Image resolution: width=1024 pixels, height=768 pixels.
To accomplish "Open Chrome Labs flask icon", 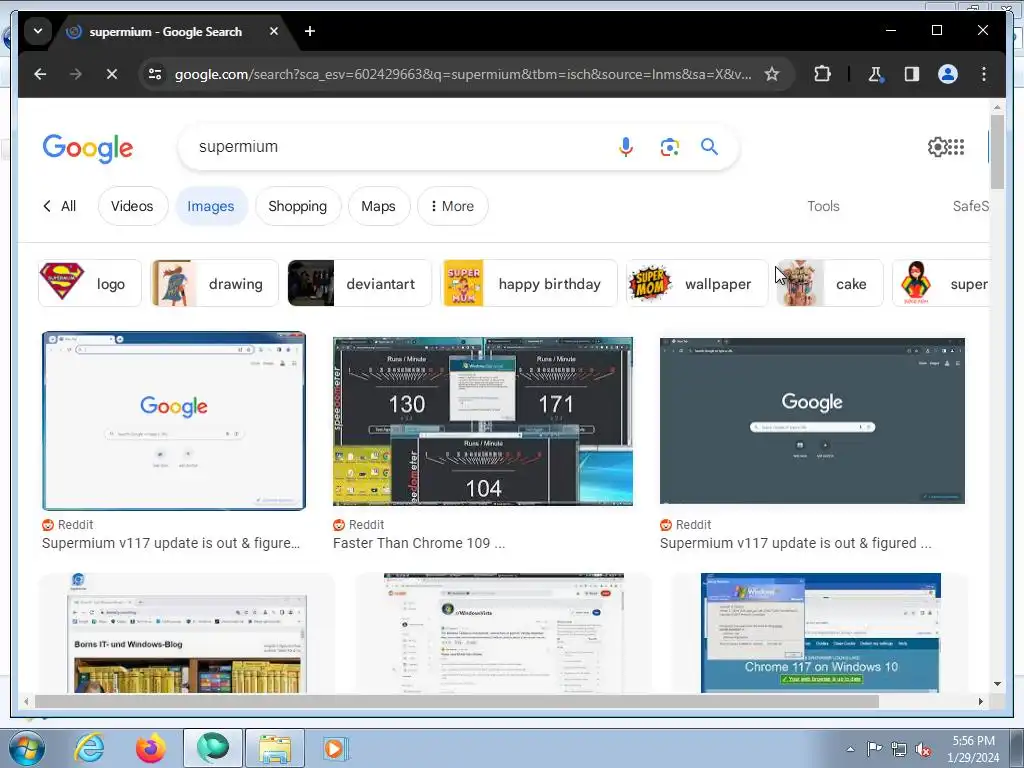I will pos(876,74).
